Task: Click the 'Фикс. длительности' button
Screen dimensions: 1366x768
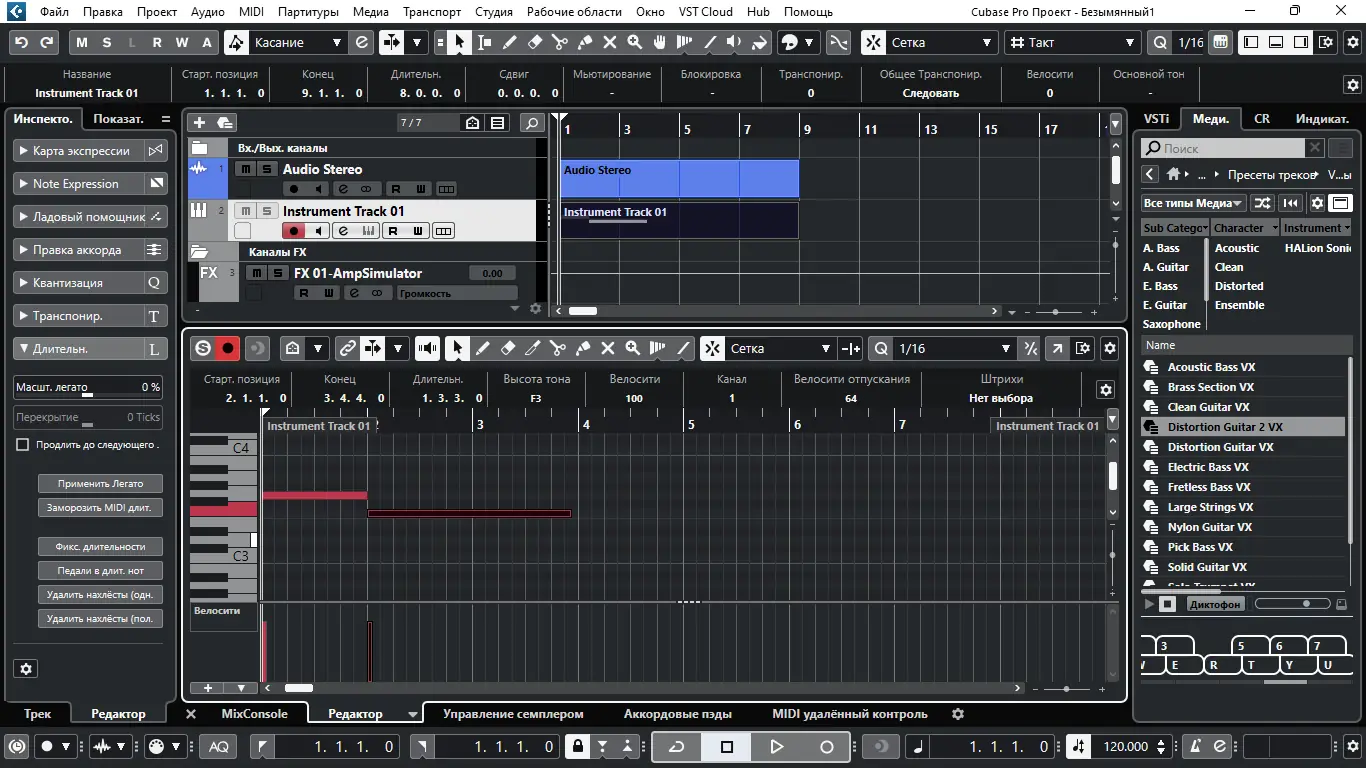Action: tap(100, 547)
